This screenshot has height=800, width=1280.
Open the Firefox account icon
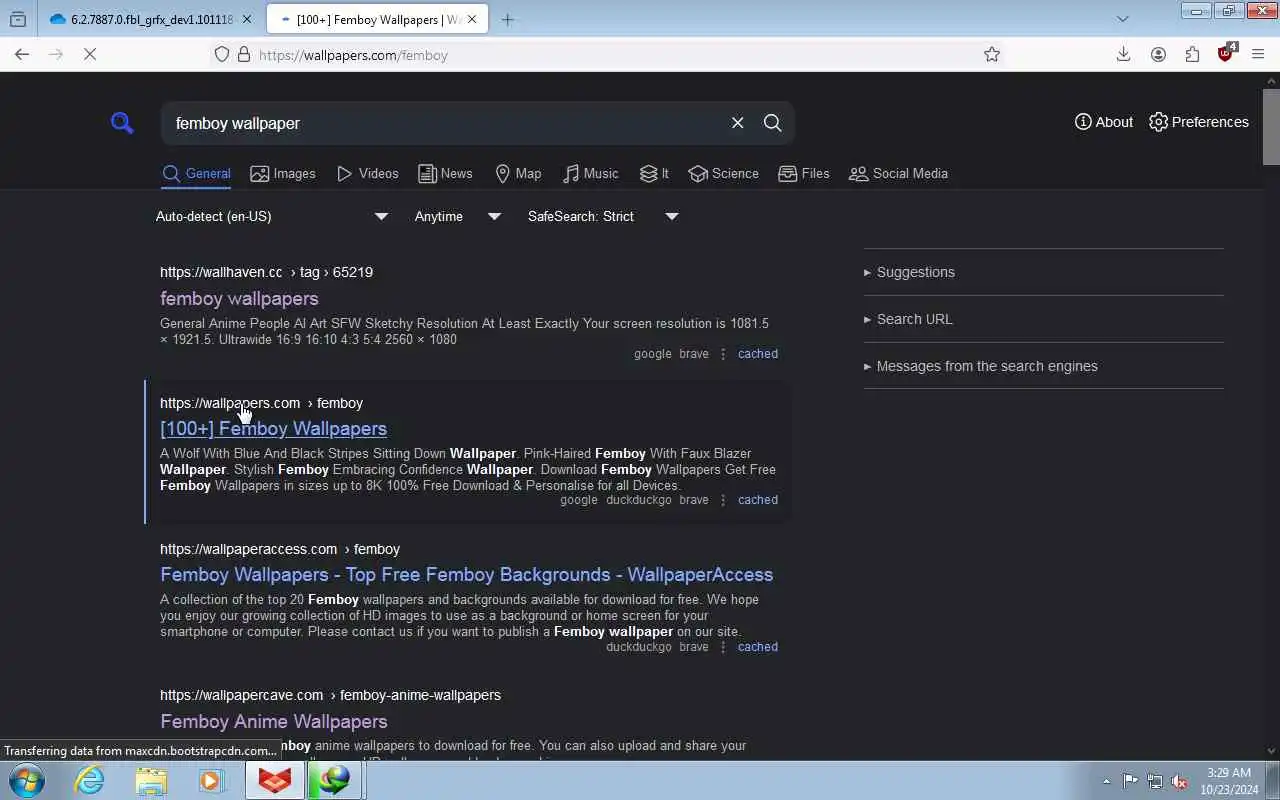tap(1158, 55)
